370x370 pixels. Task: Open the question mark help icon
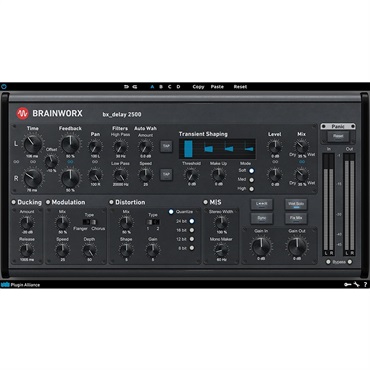365,284
